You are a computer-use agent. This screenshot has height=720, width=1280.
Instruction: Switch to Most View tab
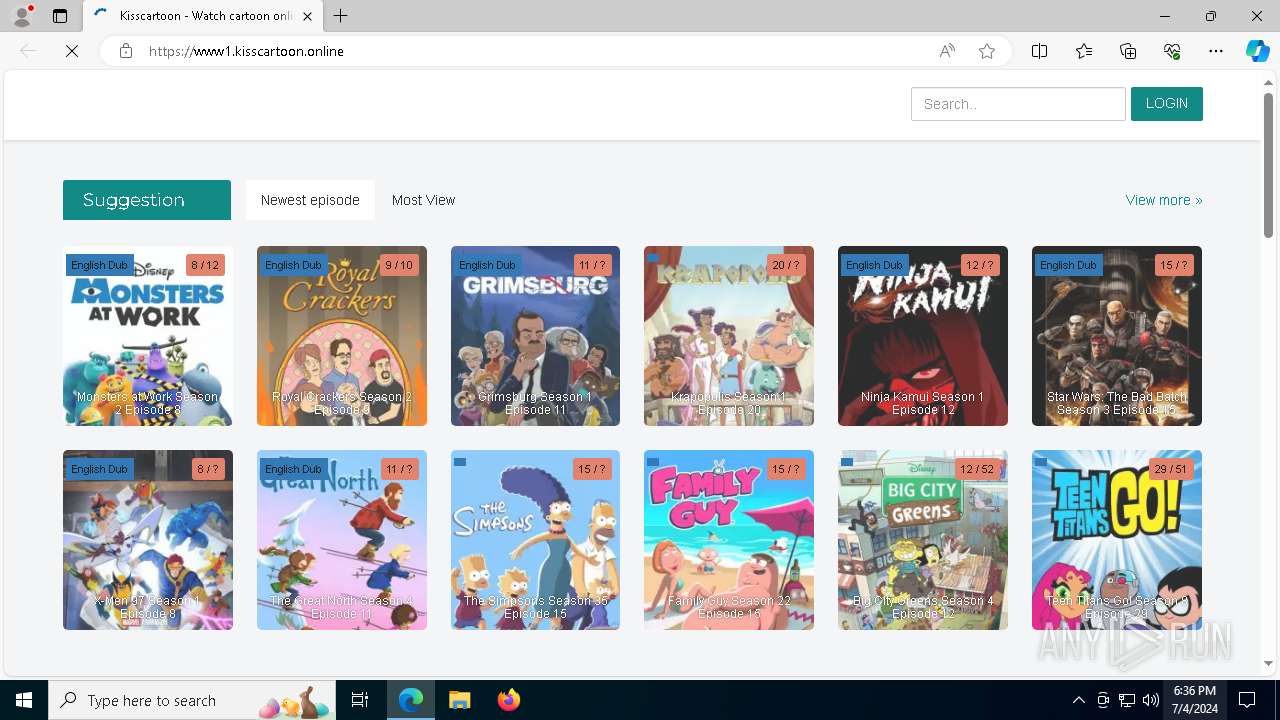pos(423,200)
